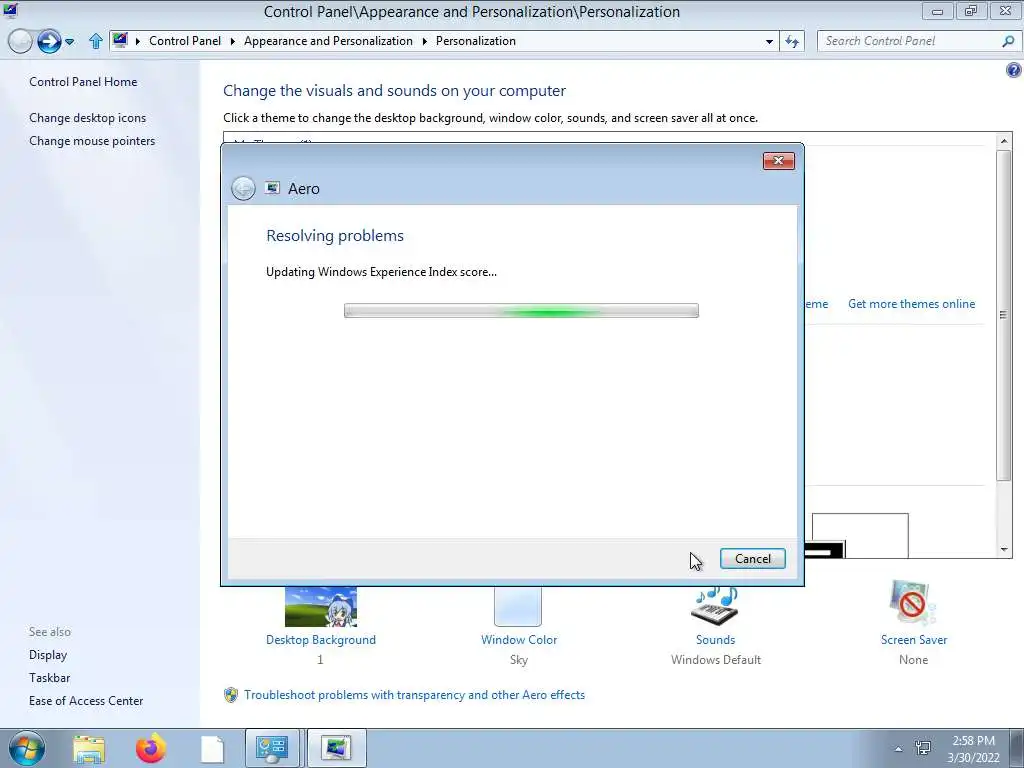The width and height of the screenshot is (1024, 768).
Task: Refresh the address bar location
Action: (x=792, y=41)
